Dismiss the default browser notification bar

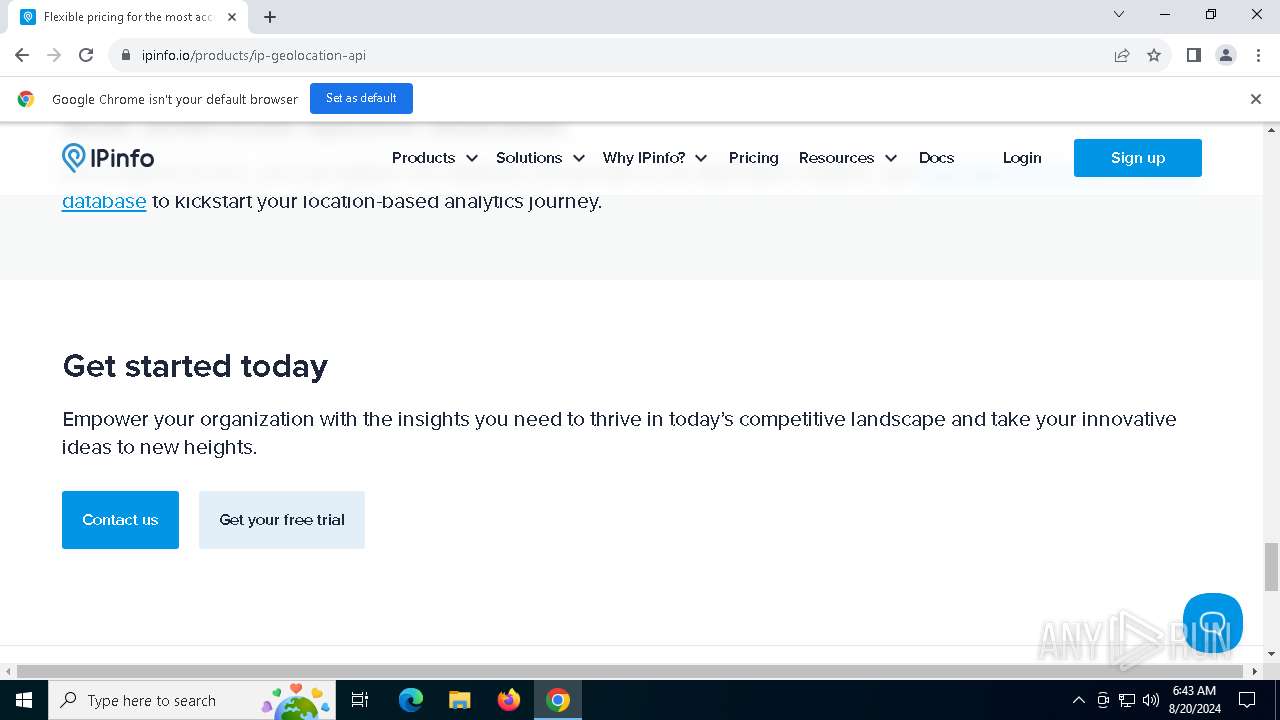click(1256, 99)
